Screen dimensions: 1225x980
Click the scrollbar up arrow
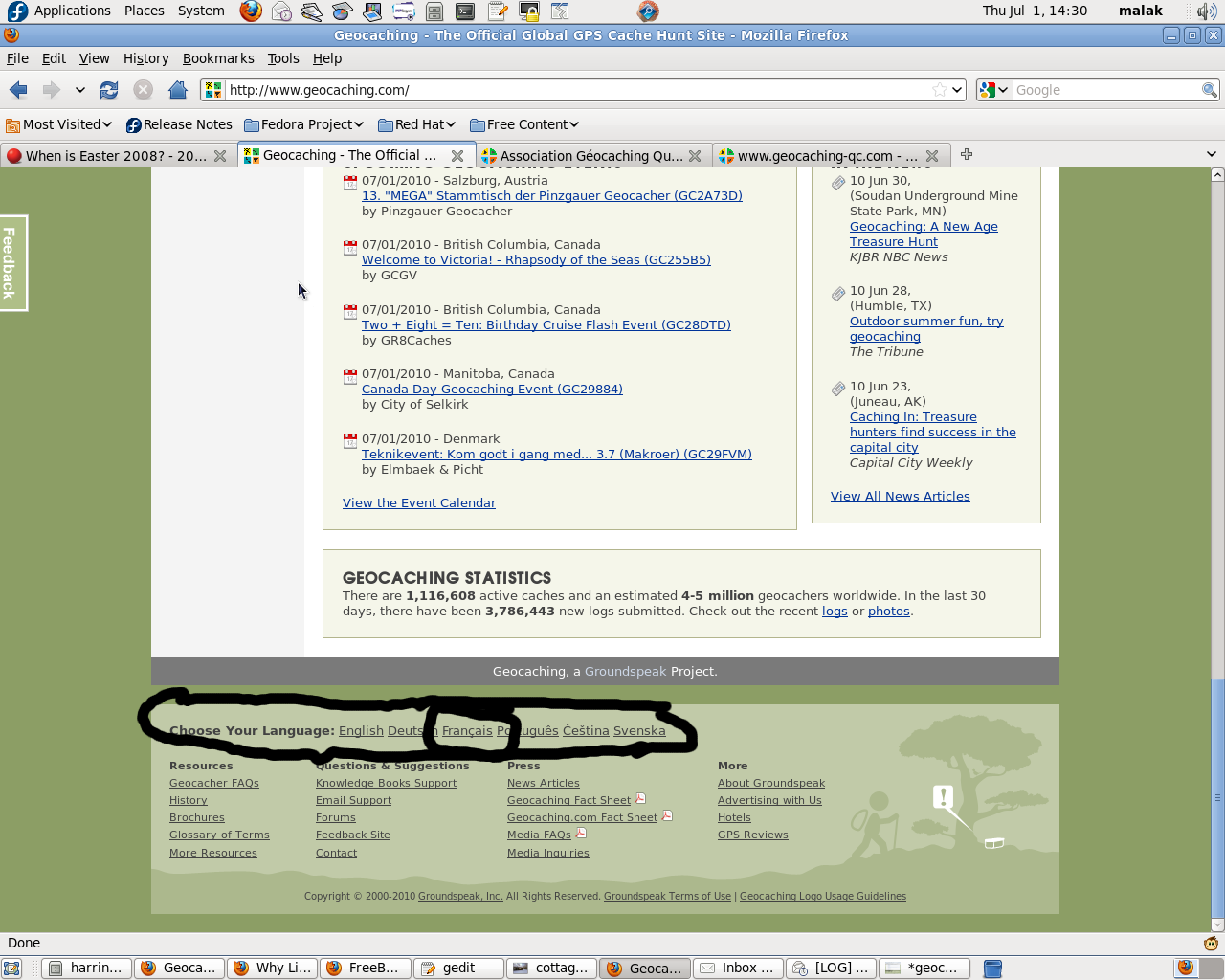[x=1217, y=174]
